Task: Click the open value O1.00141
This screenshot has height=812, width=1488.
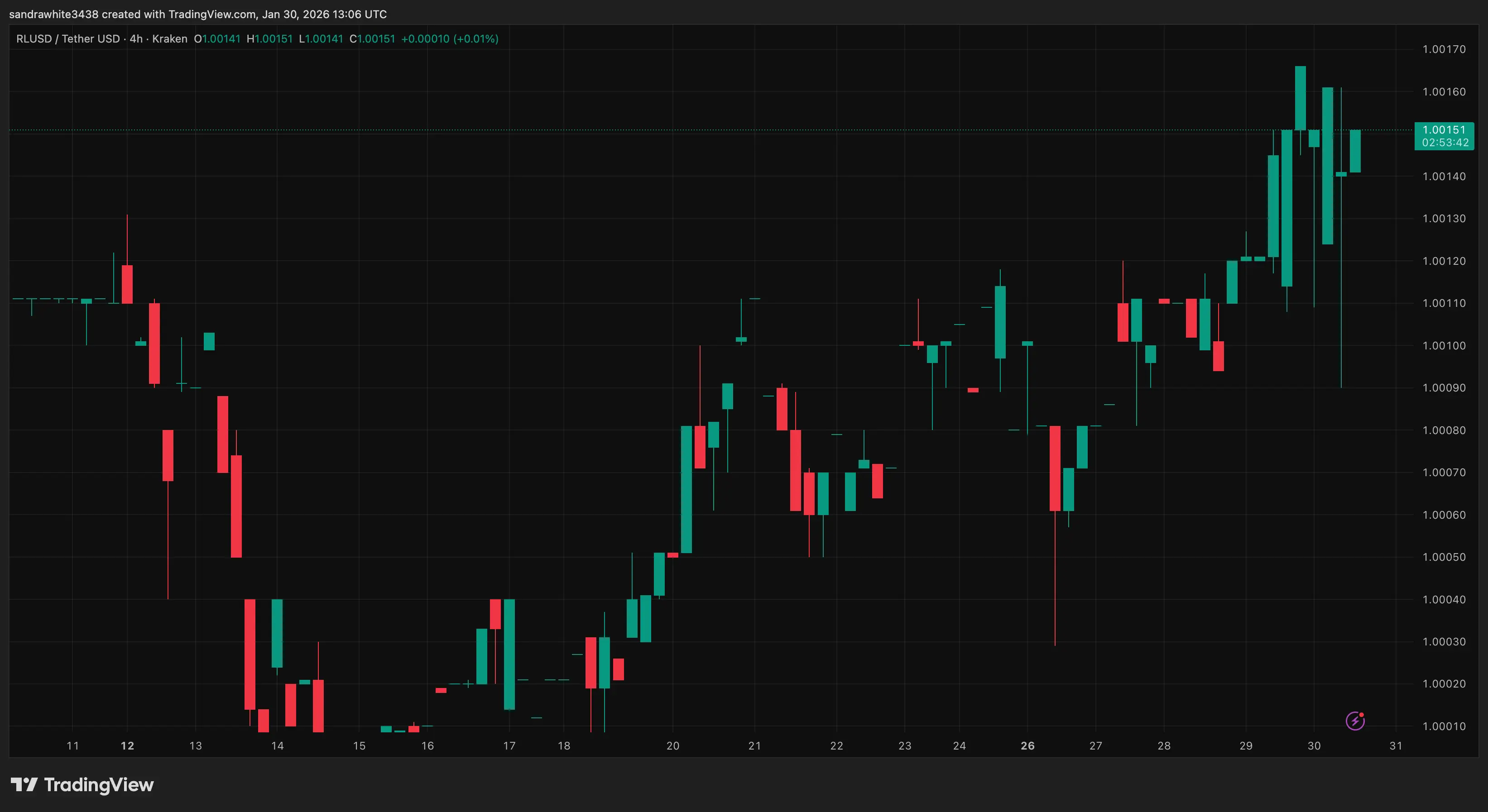Action: (x=216, y=38)
